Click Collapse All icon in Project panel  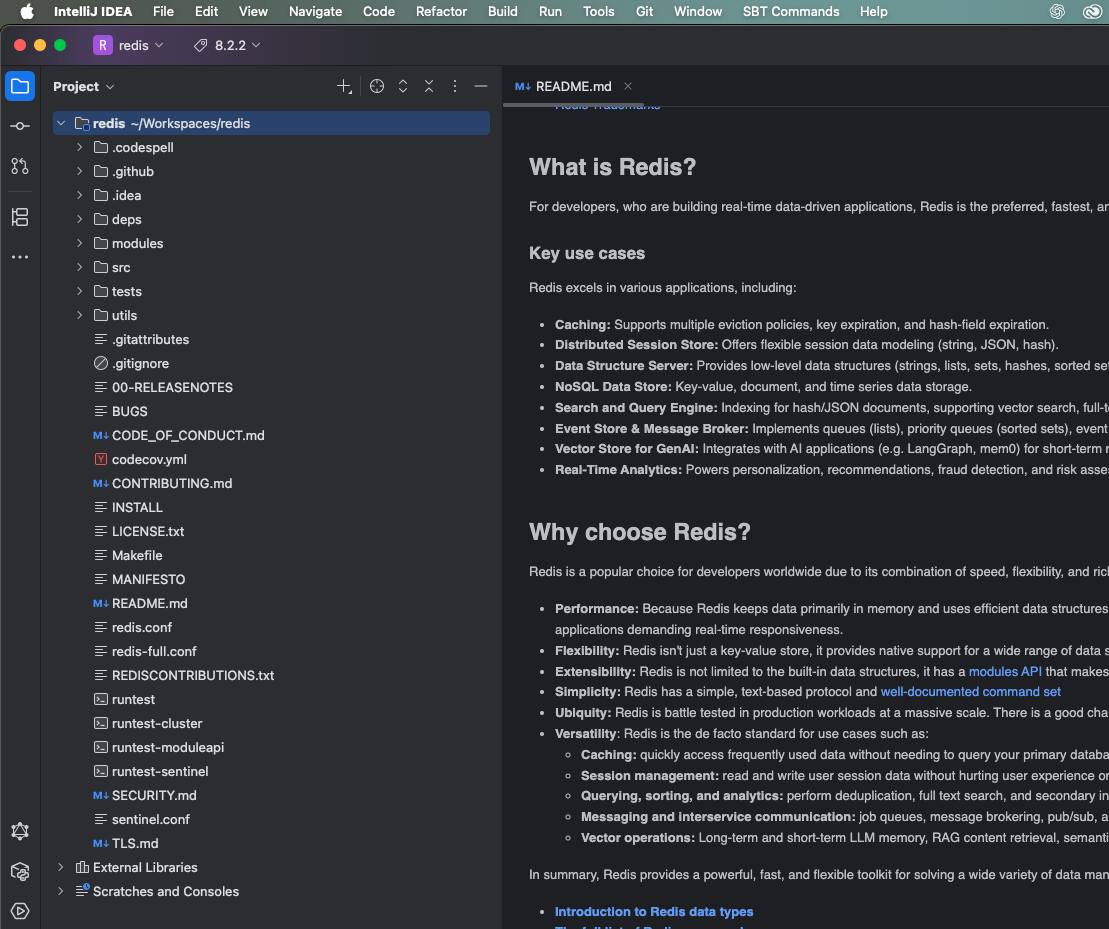(429, 86)
